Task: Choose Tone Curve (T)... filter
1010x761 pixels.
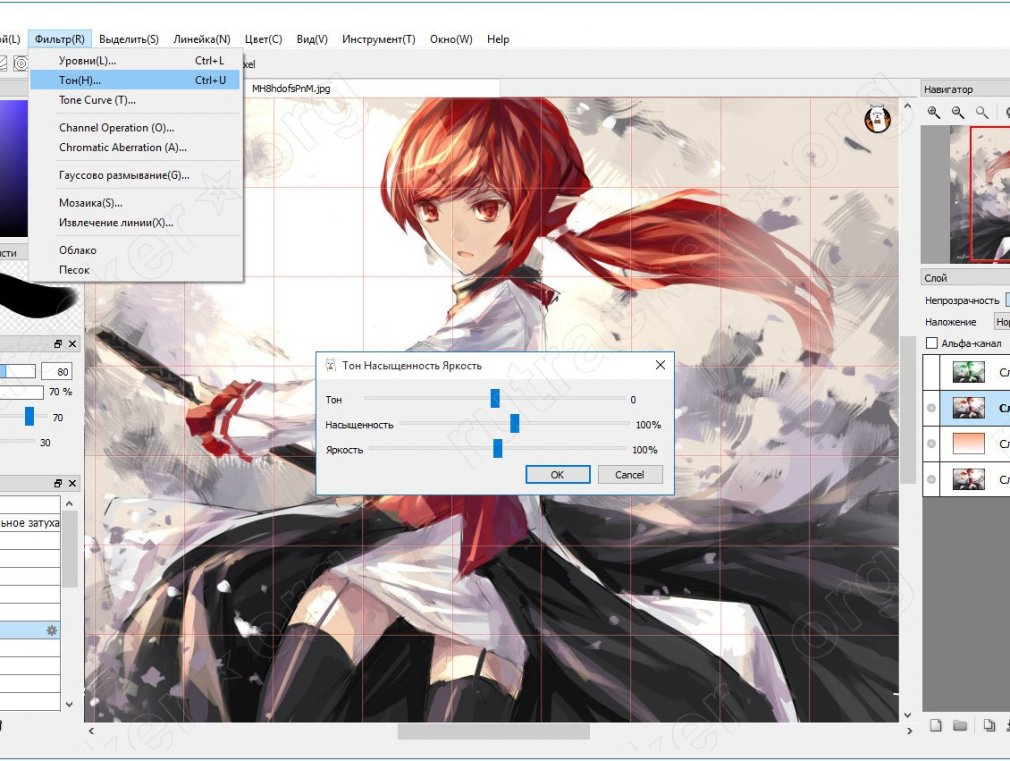Action: [x=135, y=100]
